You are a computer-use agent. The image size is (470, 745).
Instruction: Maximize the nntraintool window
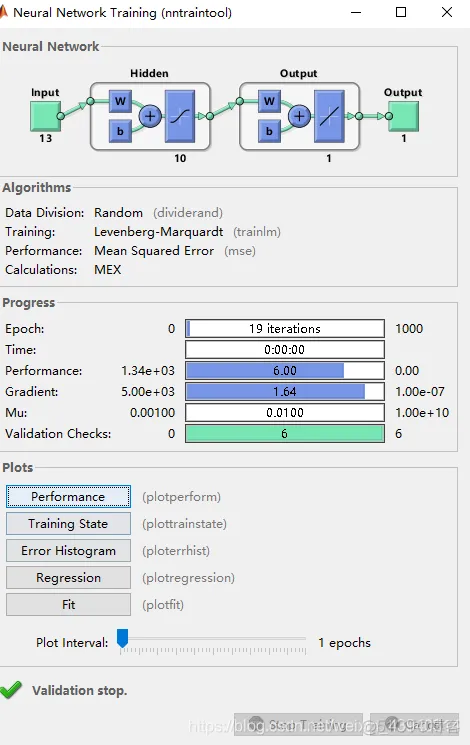pyautogui.click(x=401, y=12)
